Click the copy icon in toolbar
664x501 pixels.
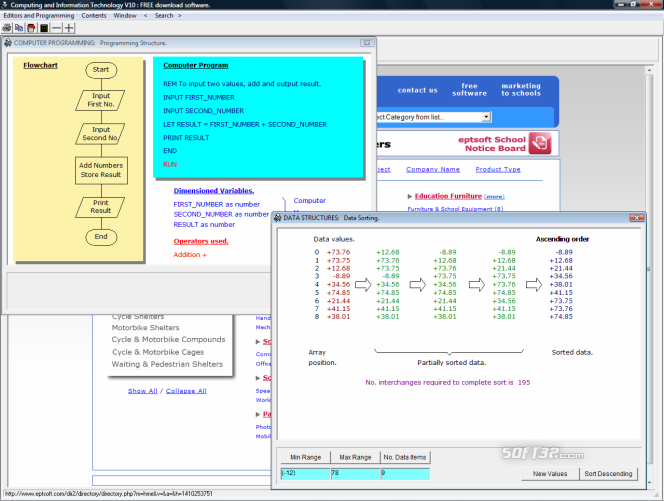20,28
